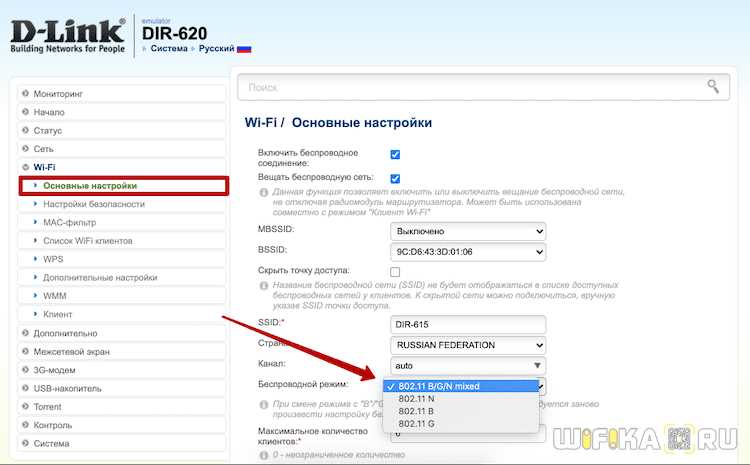Click the bullet icon beside Torrent
Image resolution: width=750 pixels, height=465 pixels.
[25, 406]
